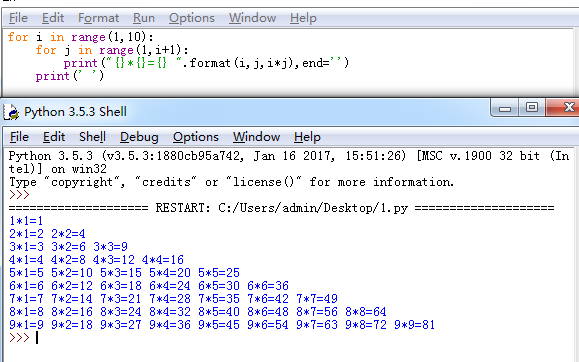The height and width of the screenshot is (362, 579).
Task: Click output '3*3=9'
Action: point(110,247)
